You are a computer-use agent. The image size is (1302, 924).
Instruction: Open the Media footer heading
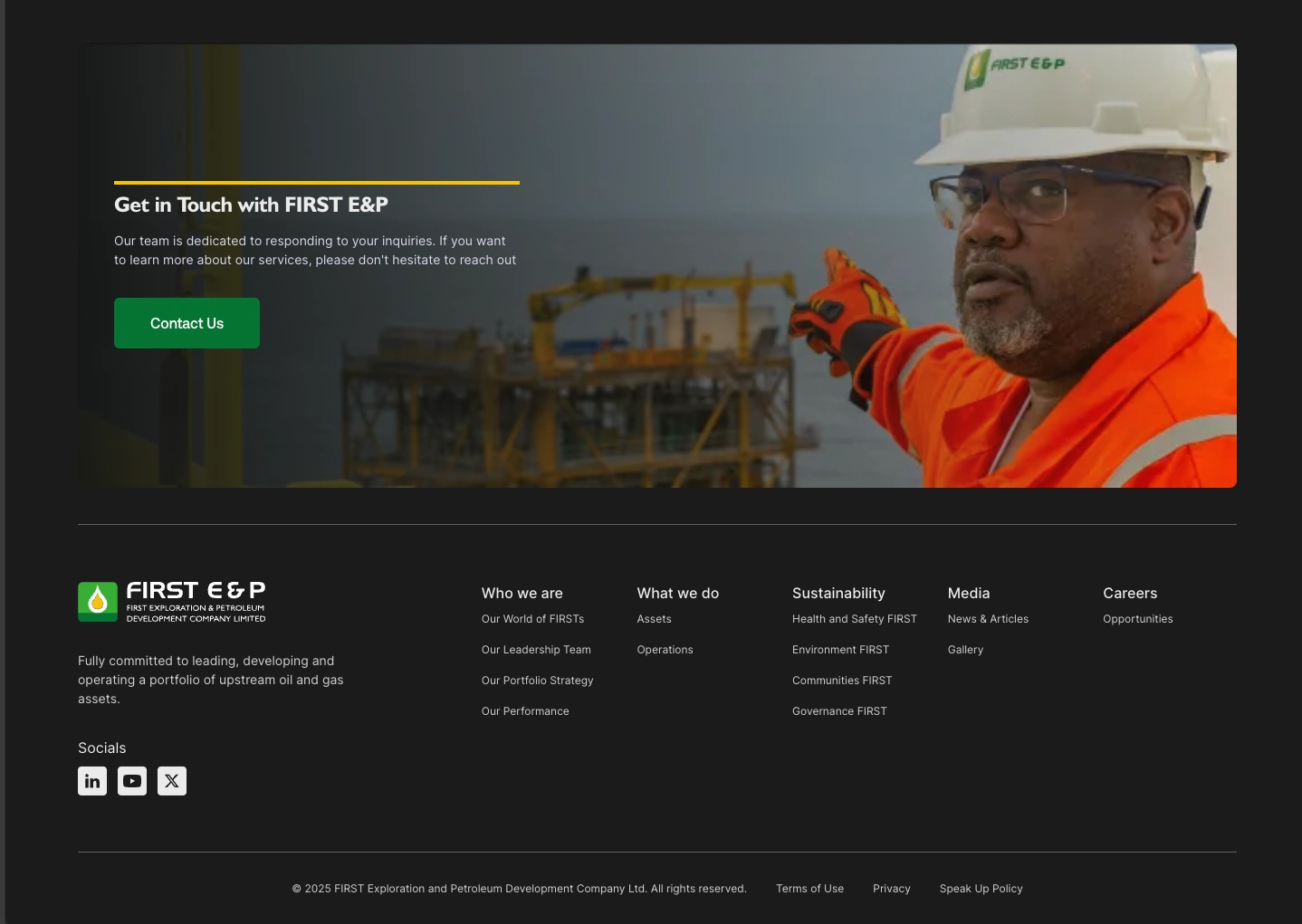pyautogui.click(x=969, y=593)
